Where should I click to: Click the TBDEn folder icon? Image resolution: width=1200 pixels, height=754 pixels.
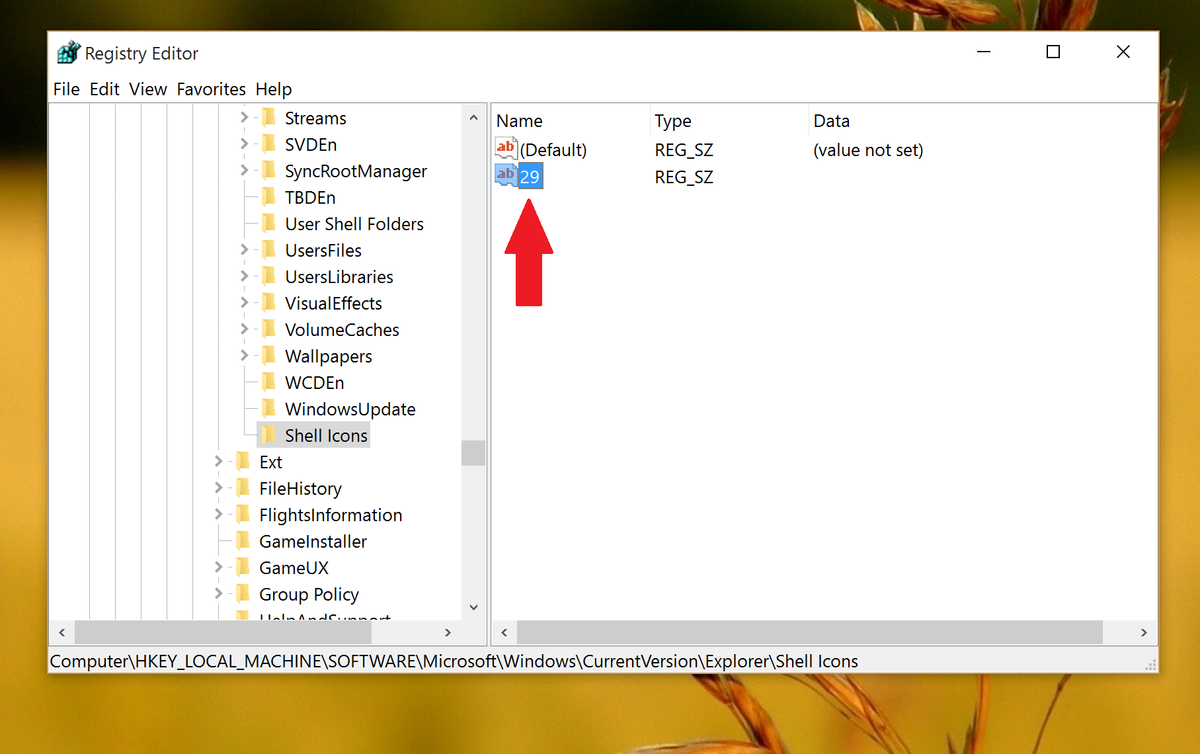pyautogui.click(x=267, y=197)
